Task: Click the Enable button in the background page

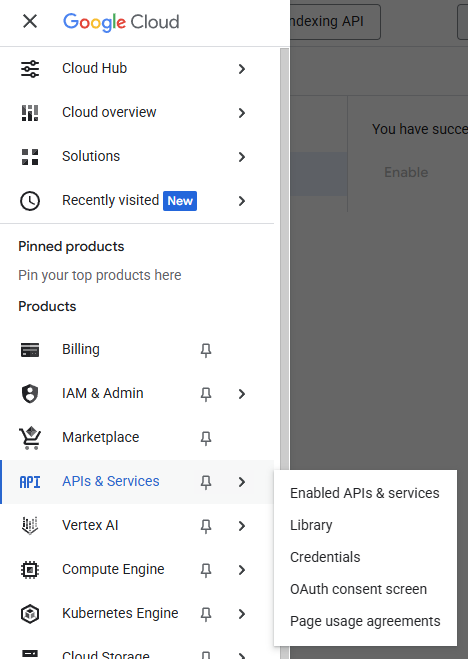Action: pos(406,172)
